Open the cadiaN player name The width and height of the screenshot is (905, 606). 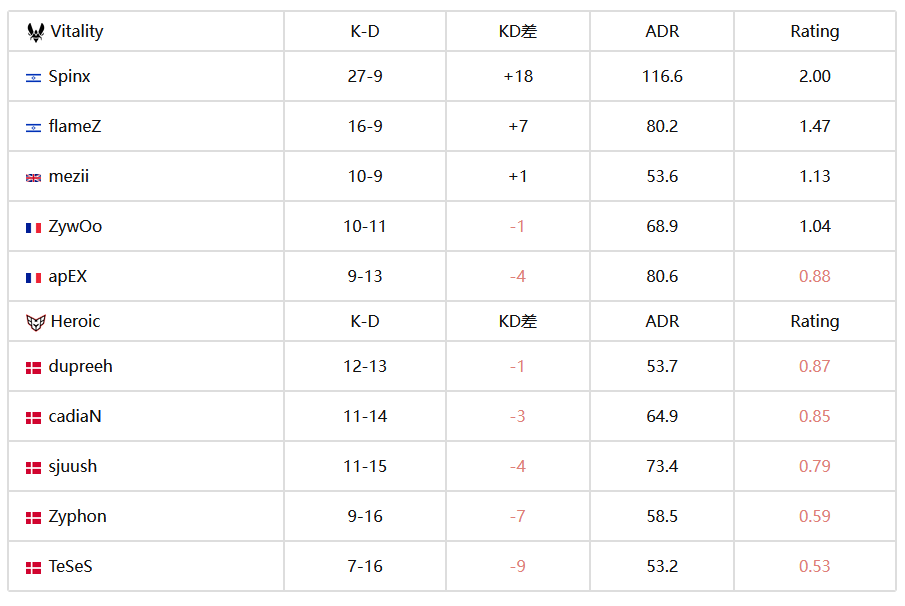[75, 416]
